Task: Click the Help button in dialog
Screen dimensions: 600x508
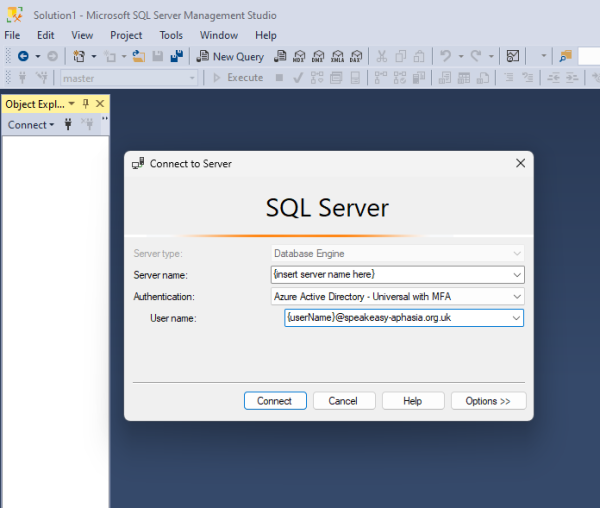Action: click(413, 401)
